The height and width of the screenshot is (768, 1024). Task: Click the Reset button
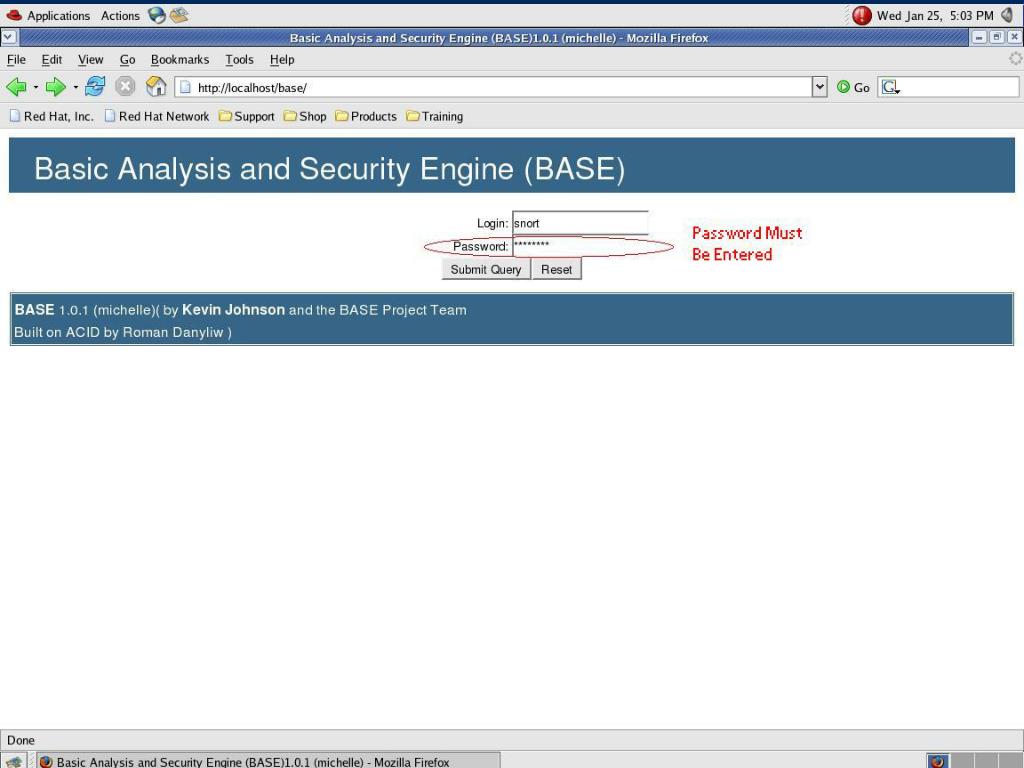556,269
